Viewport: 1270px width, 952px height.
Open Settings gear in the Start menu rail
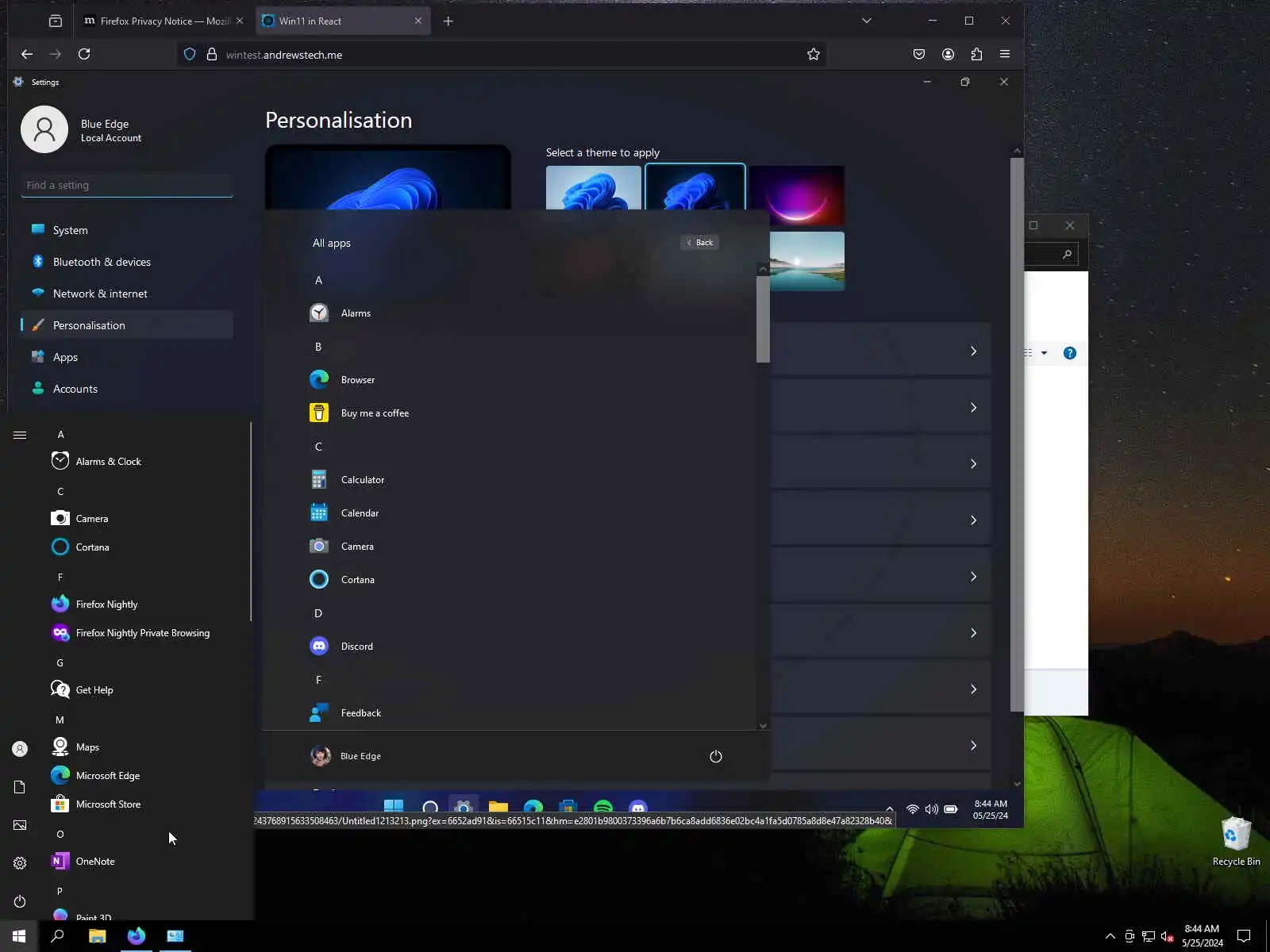pyautogui.click(x=20, y=863)
